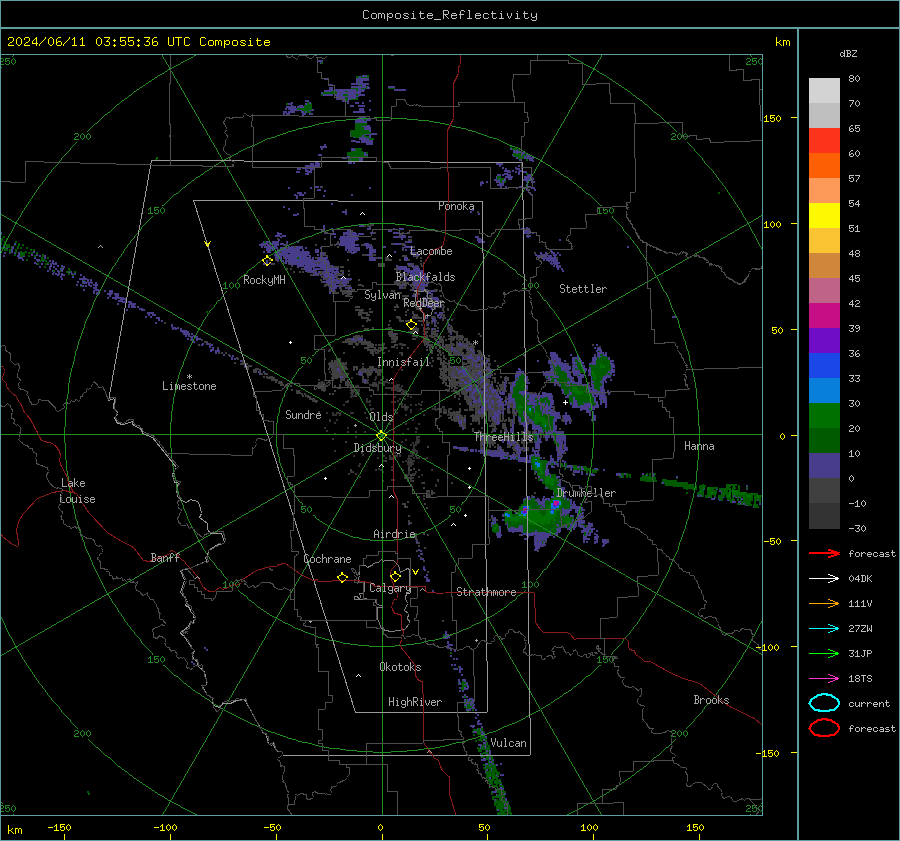Screen dimensions: 900x841
Task: Click the magenta 18TS arrow legend icon
Action: click(824, 678)
